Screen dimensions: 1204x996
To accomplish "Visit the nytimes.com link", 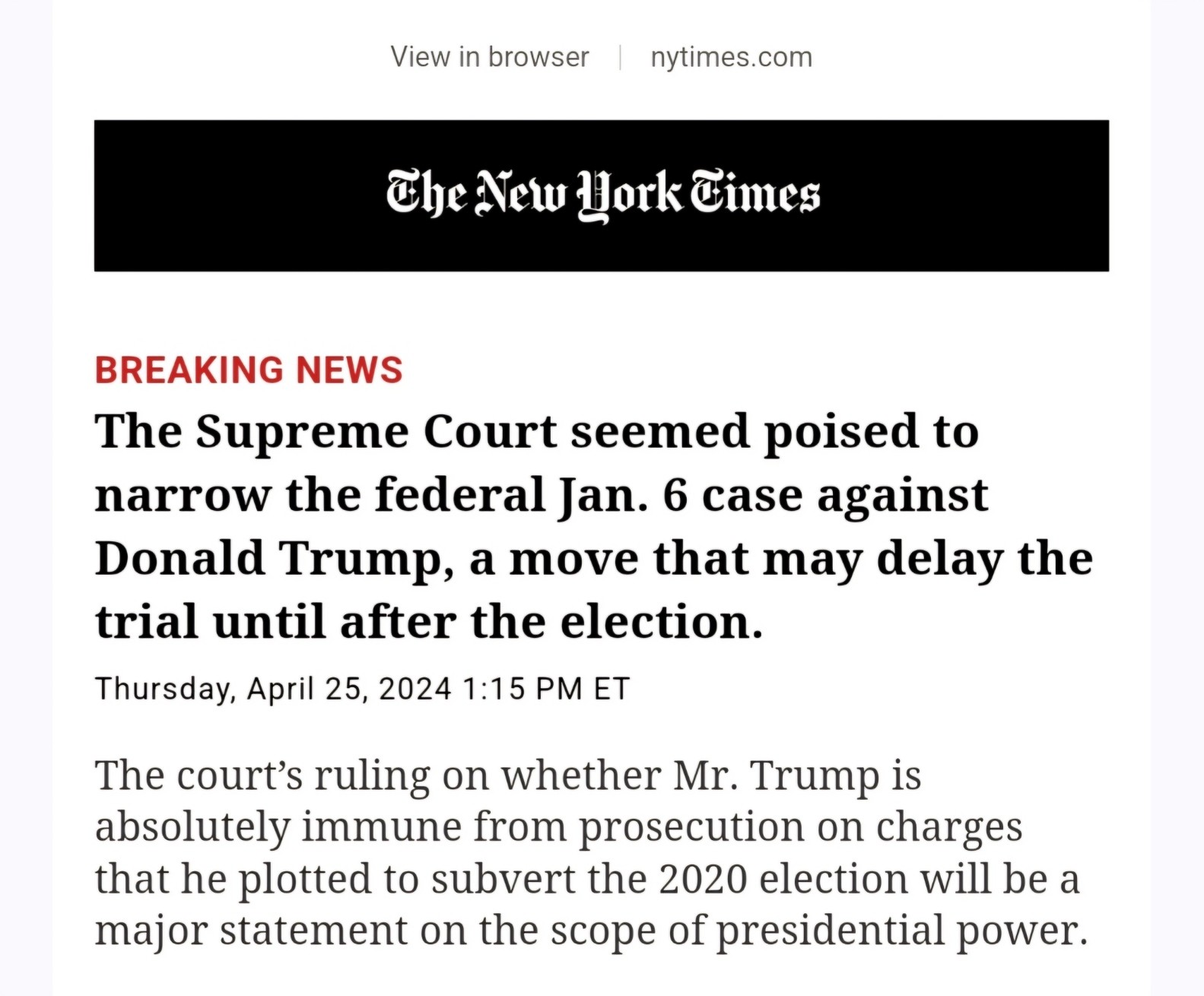I will pos(731,57).
